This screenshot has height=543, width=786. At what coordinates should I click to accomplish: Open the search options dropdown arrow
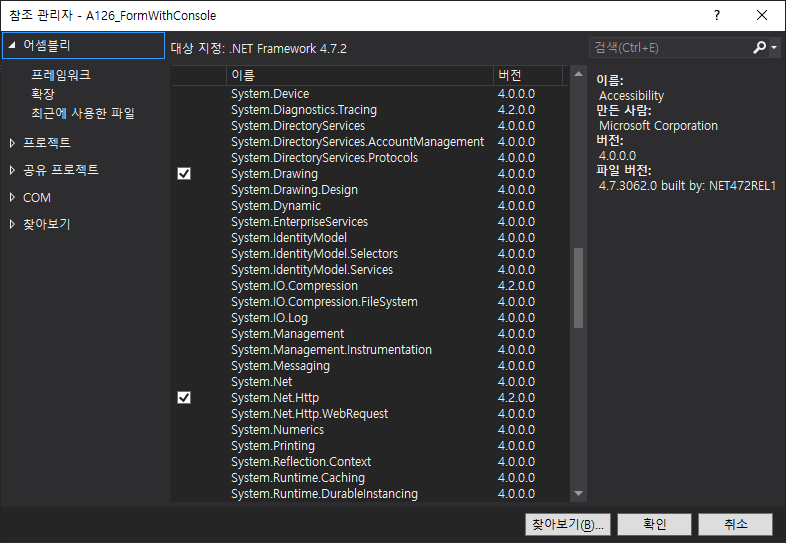[774, 48]
